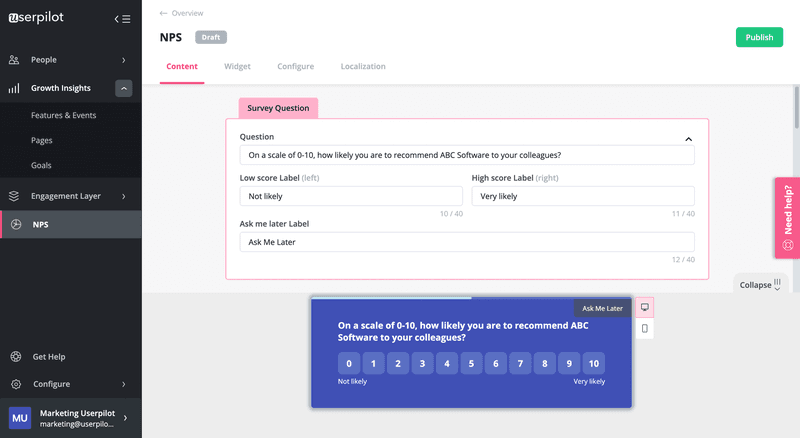
Task: Click 'Very likely' label in preview
Action: [x=589, y=381]
